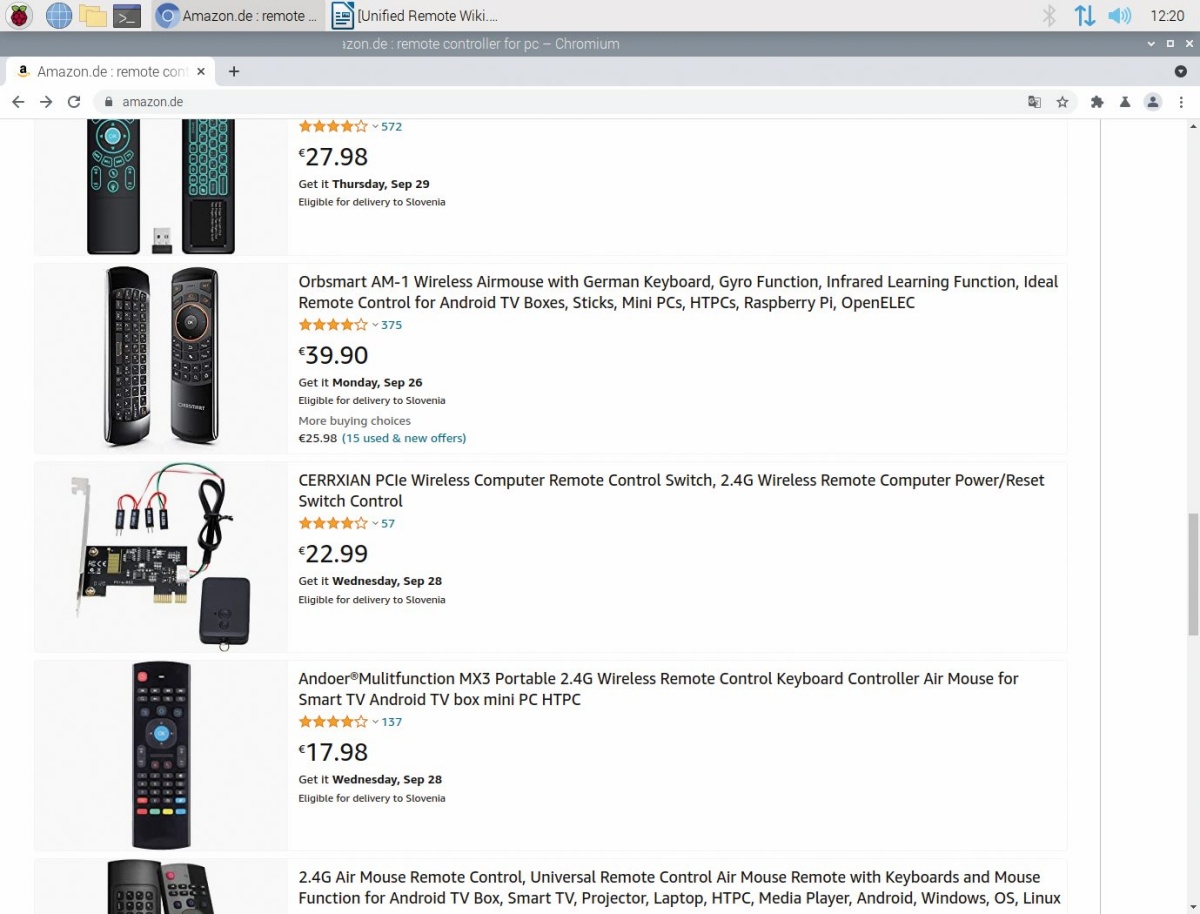This screenshot has height=914, width=1200.
Task: Reload the Amazon page
Action: (74, 102)
